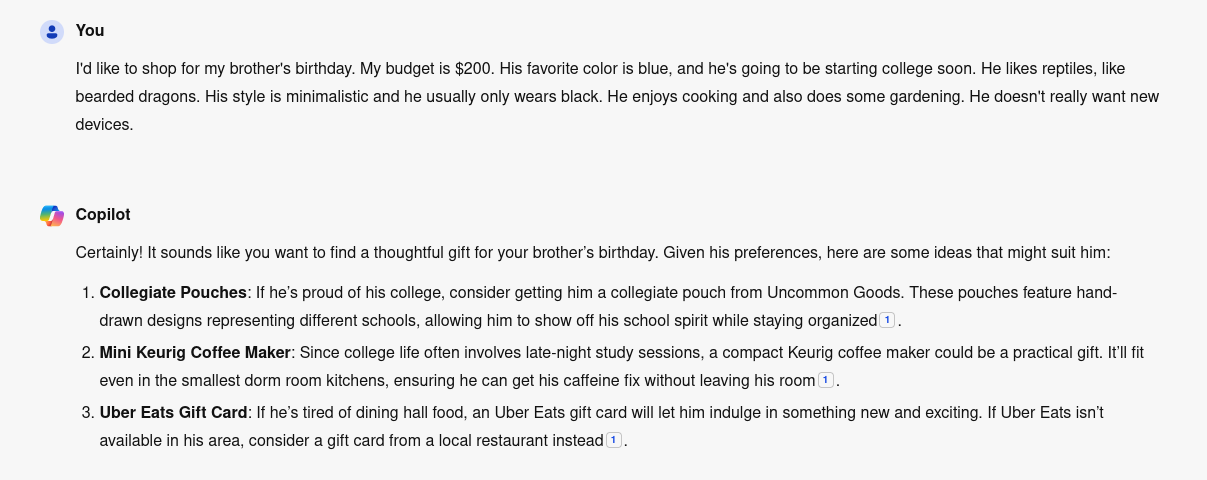Select the bold "Uber Eats Gift Card" title
1207x480 pixels.
[x=173, y=413]
